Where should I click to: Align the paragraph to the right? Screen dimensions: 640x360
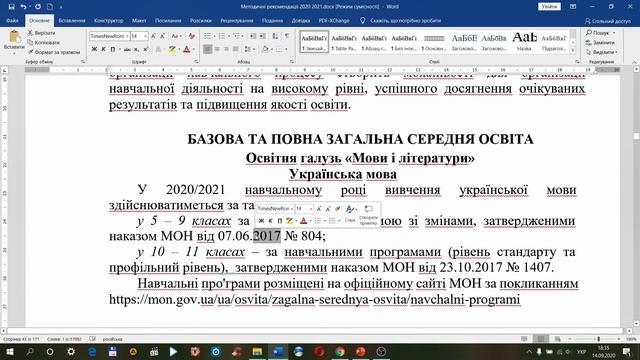(226, 49)
